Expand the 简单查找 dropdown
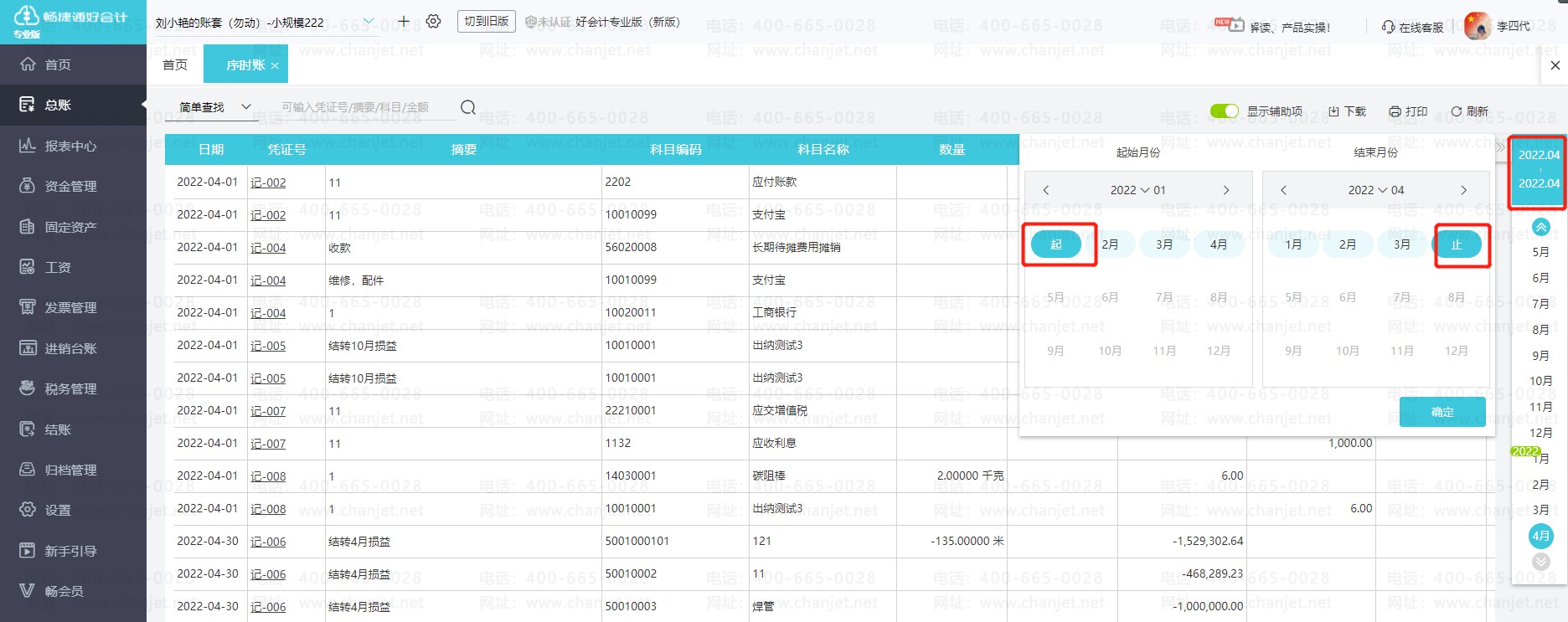Image resolution: width=1568 pixels, height=622 pixels. click(x=216, y=107)
